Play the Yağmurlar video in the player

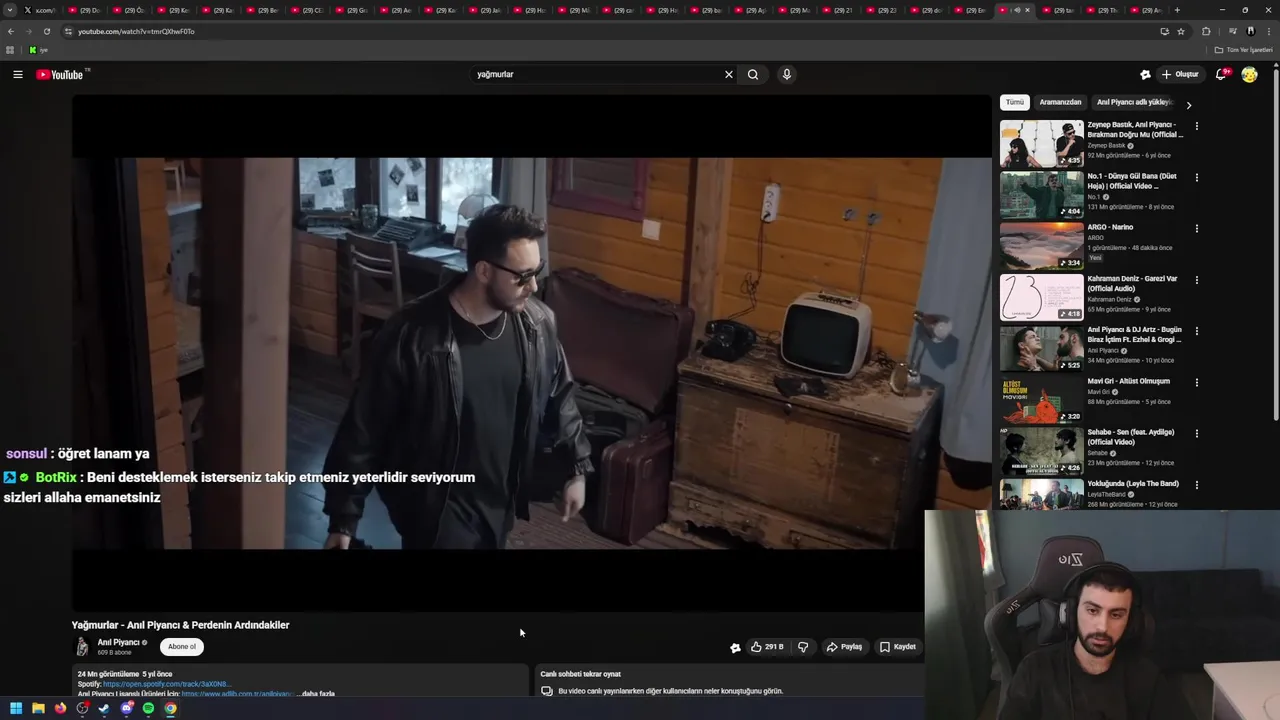532,352
